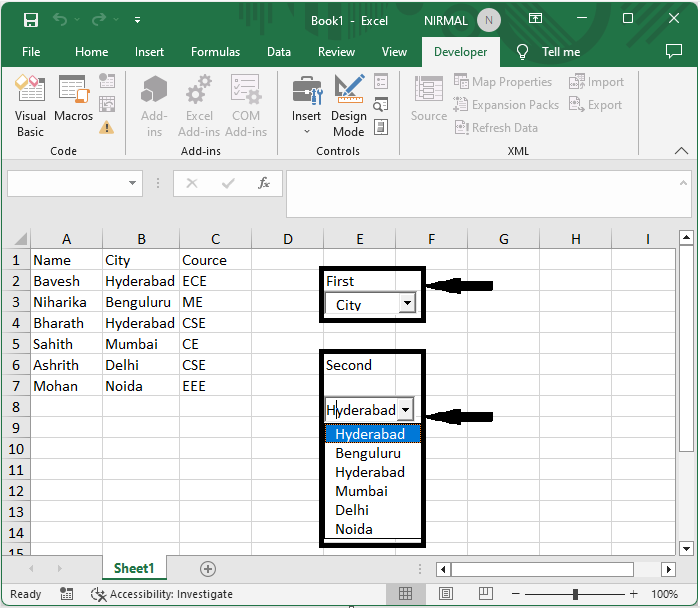Image resolution: width=700 pixels, height=608 pixels.
Task: Toggle Design Mode
Action: point(349,106)
